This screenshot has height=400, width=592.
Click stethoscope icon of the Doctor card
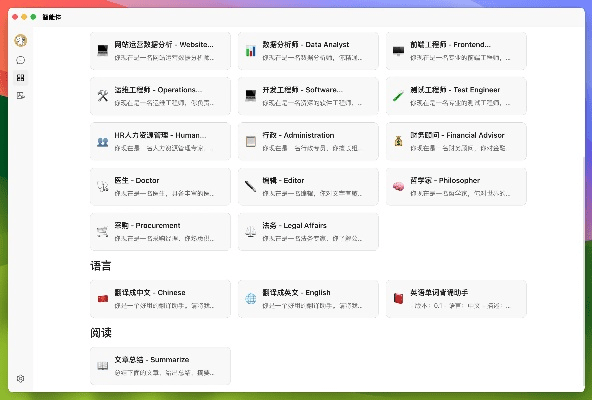103,187
